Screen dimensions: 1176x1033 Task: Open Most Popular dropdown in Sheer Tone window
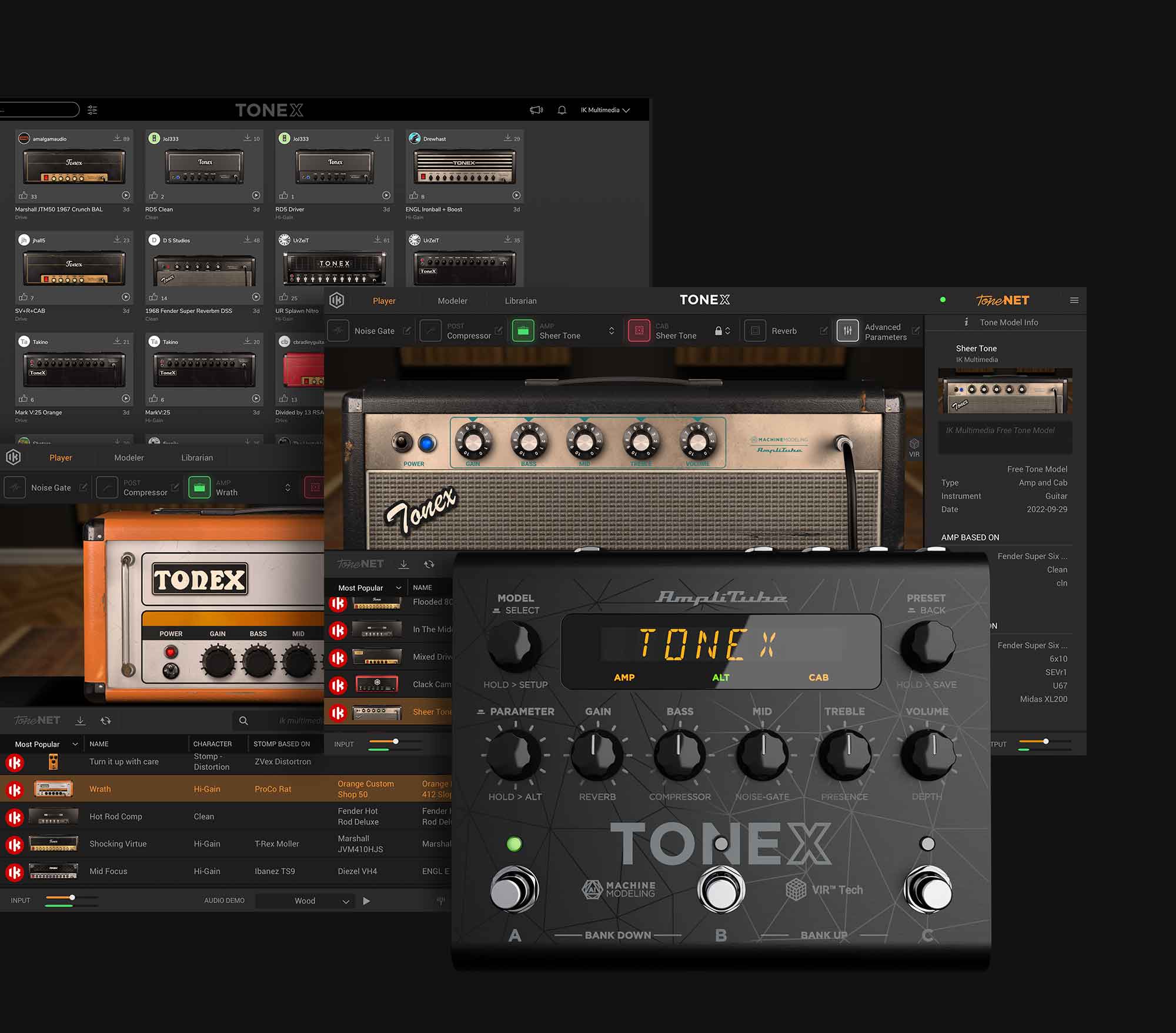coord(369,588)
